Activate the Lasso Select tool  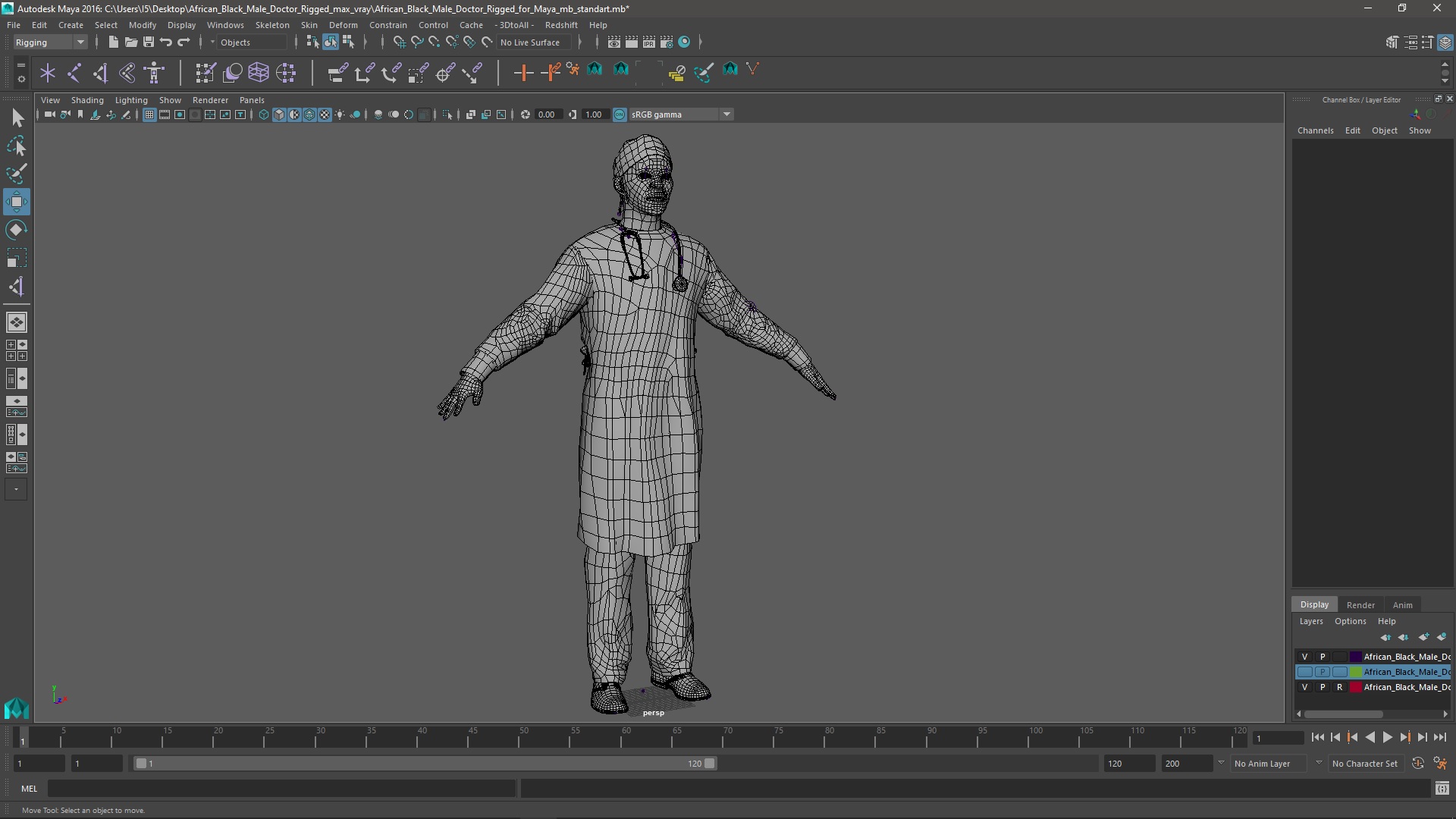coord(17,146)
